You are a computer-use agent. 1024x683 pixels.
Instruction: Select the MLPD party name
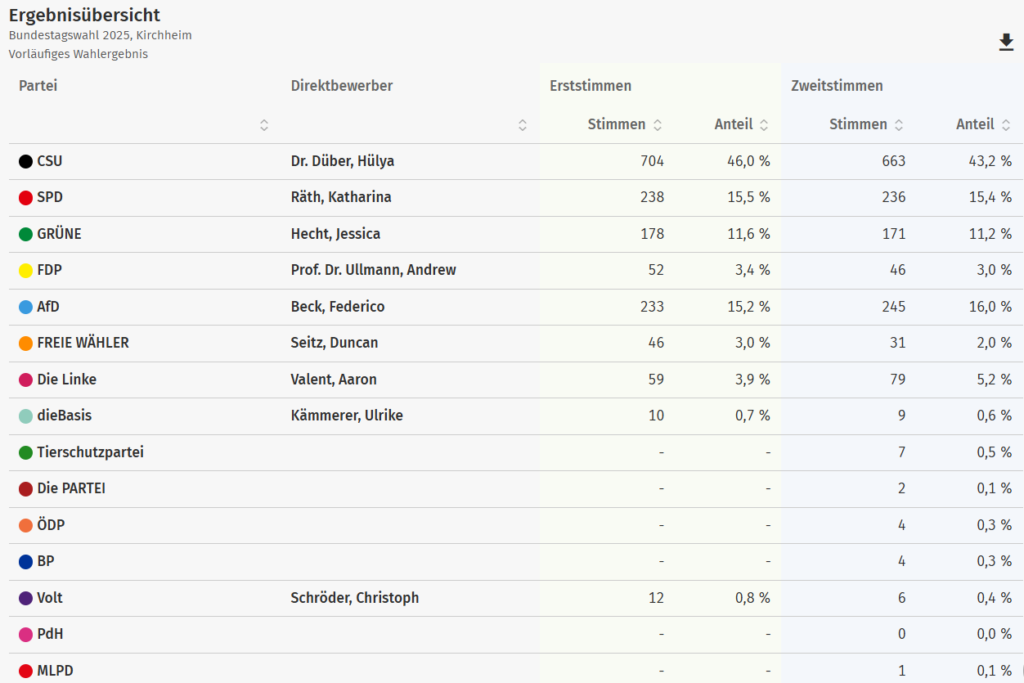tap(55, 671)
